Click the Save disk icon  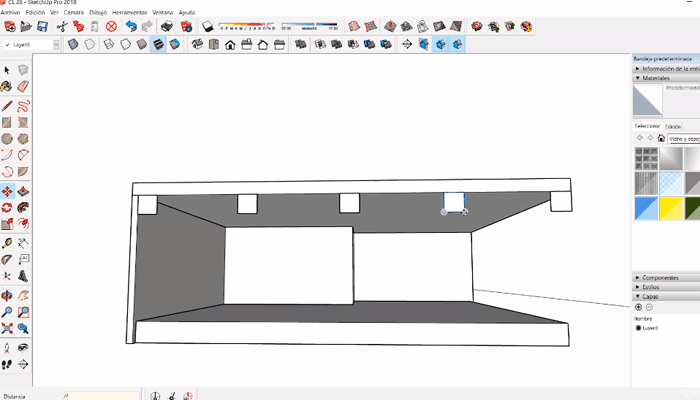coord(42,26)
